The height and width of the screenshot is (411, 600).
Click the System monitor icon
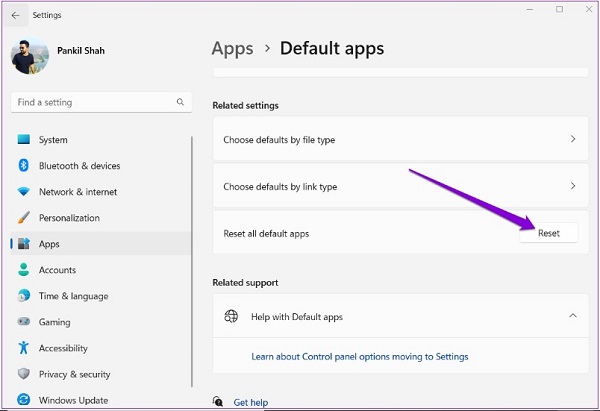tap(24, 139)
